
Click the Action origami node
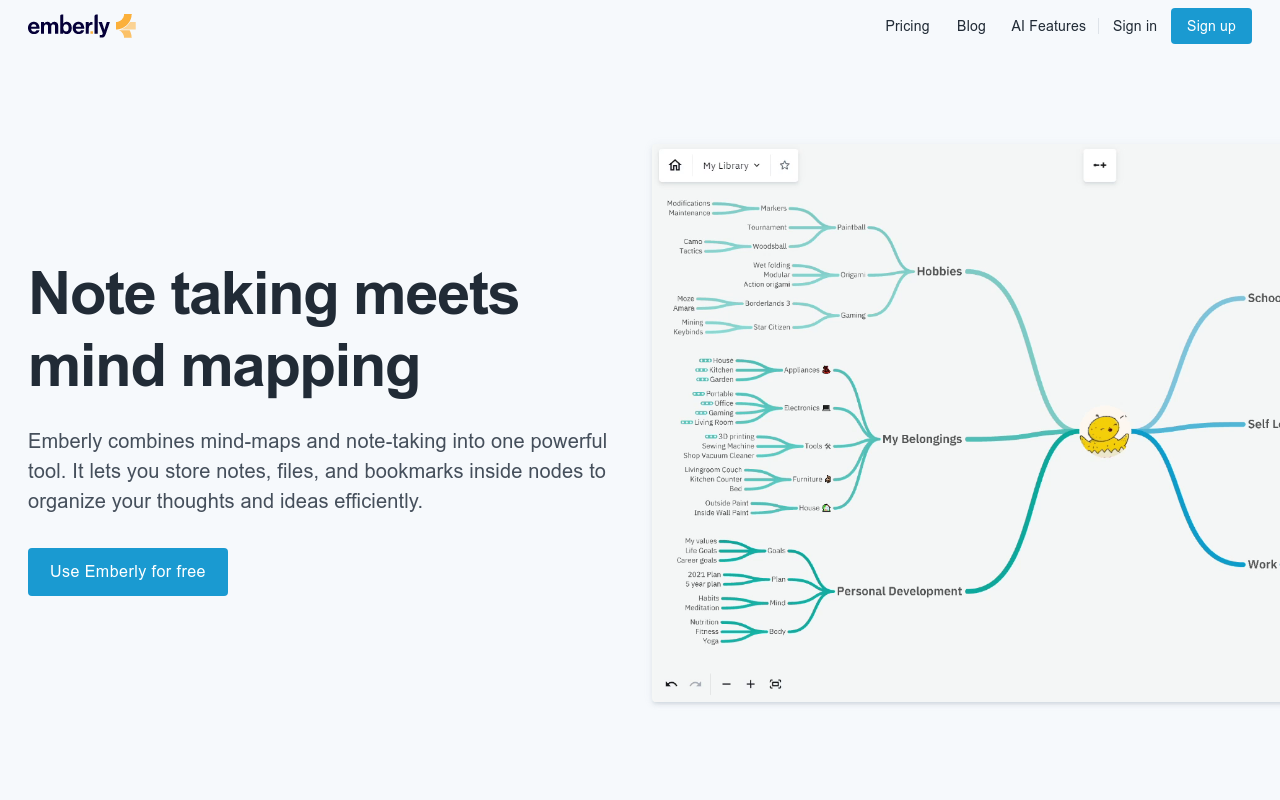pyautogui.click(x=766, y=284)
